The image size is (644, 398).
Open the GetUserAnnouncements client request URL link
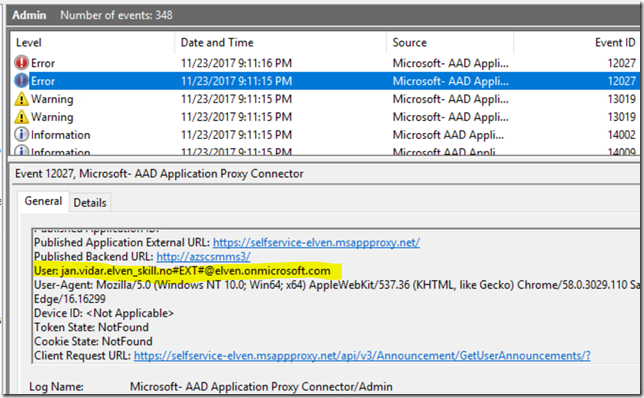(362, 355)
